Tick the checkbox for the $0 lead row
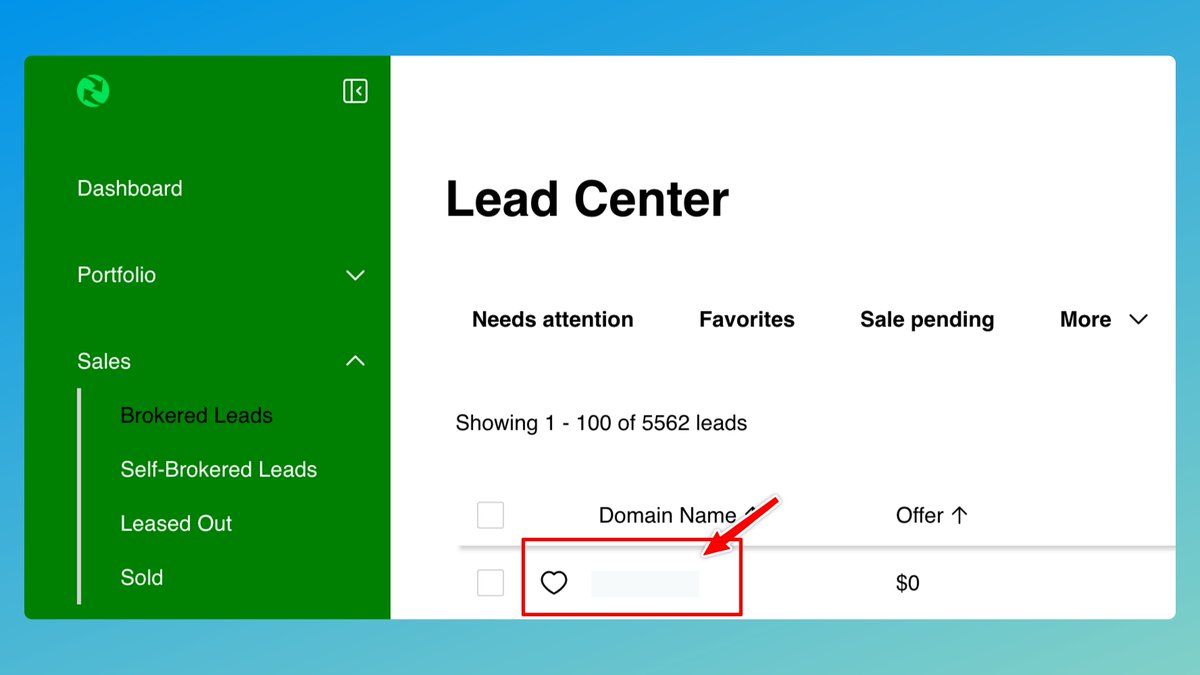This screenshot has height=675, width=1200. (490, 582)
